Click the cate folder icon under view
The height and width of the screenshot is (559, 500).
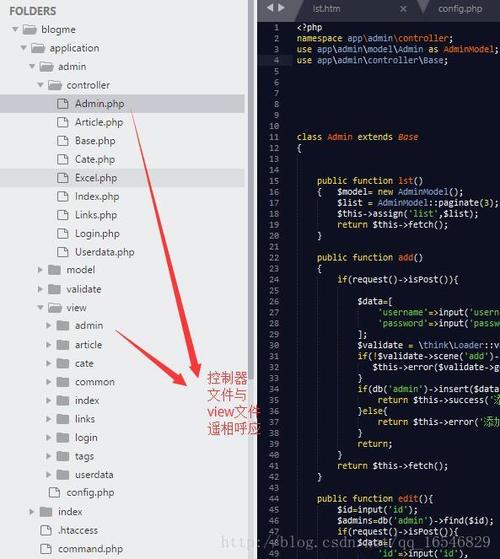63,363
